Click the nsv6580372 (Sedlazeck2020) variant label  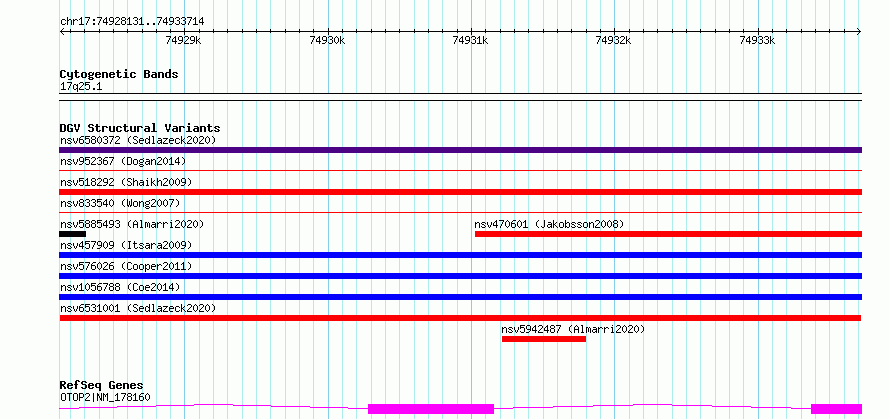[x=138, y=140]
